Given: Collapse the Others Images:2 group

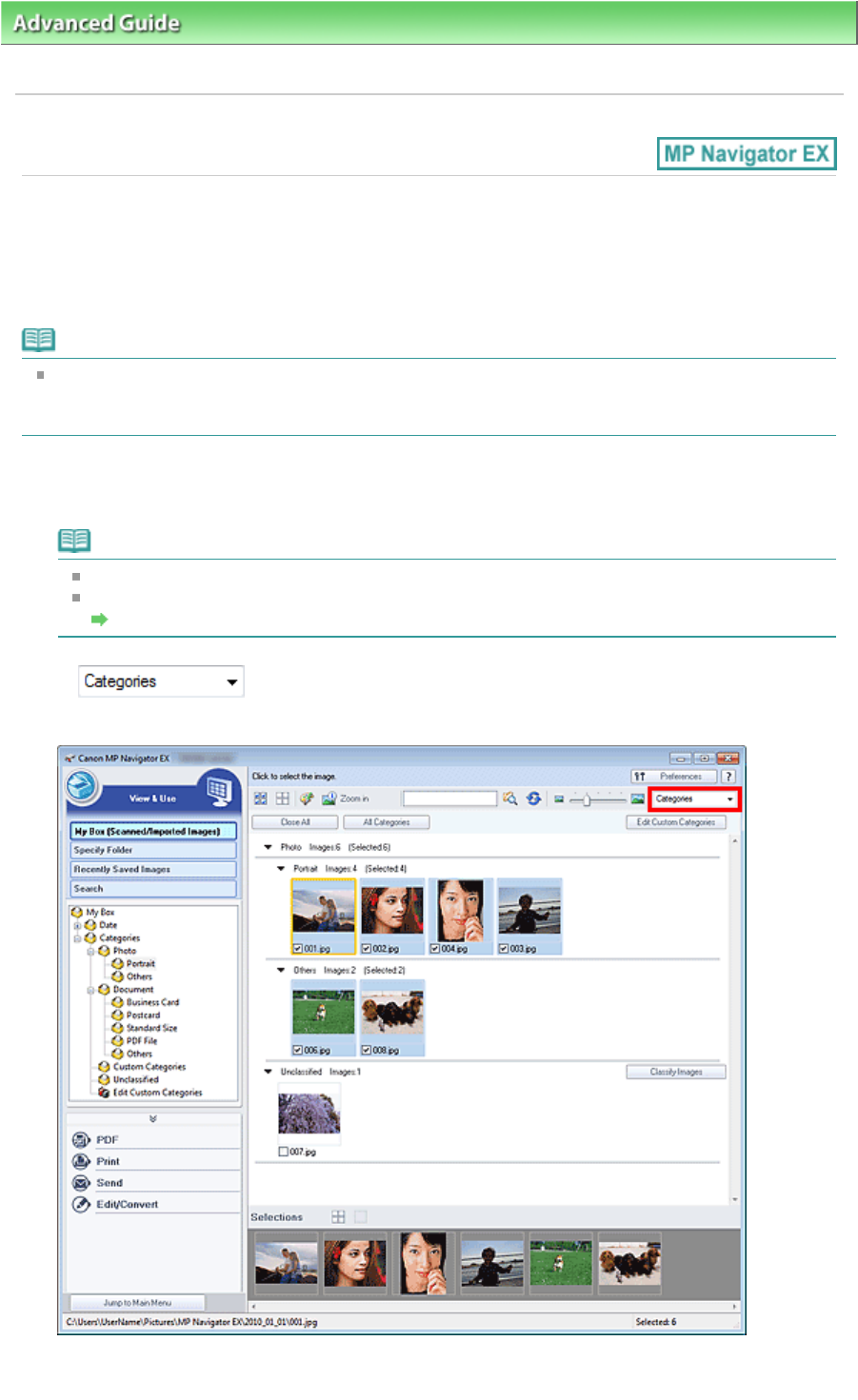Looking at the screenshot, I should pos(281,970).
